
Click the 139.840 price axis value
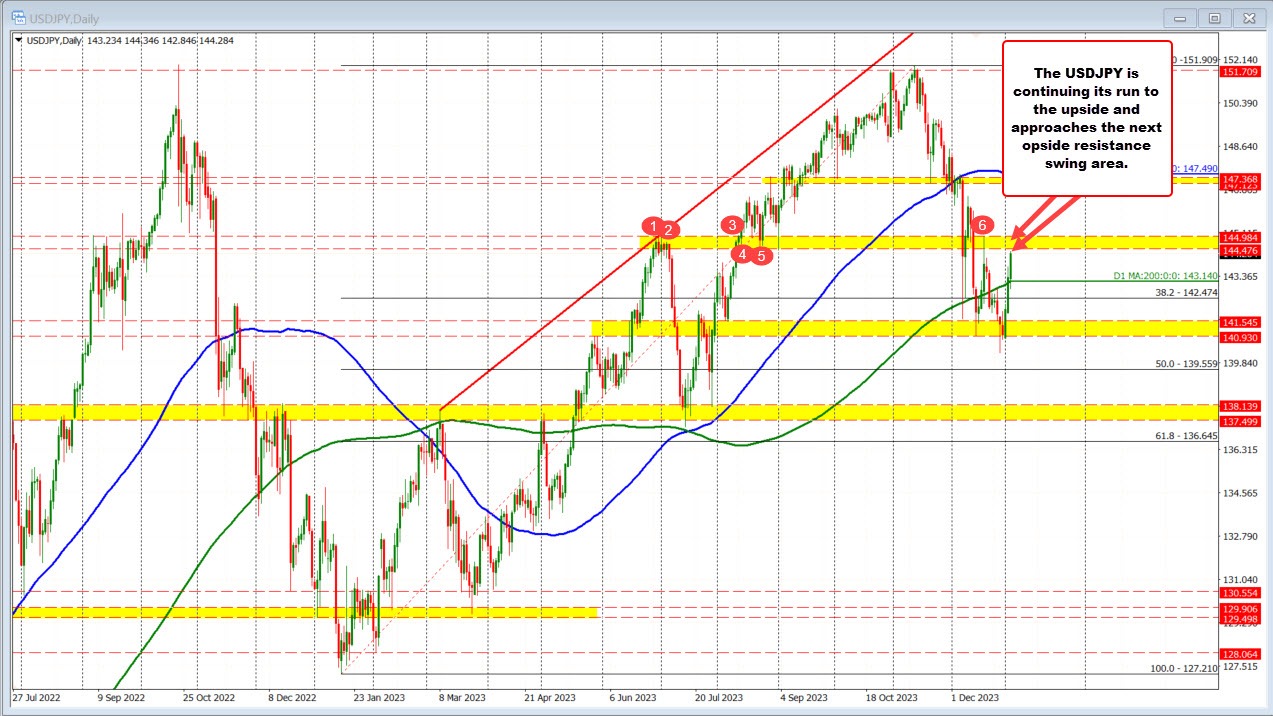pos(1239,363)
